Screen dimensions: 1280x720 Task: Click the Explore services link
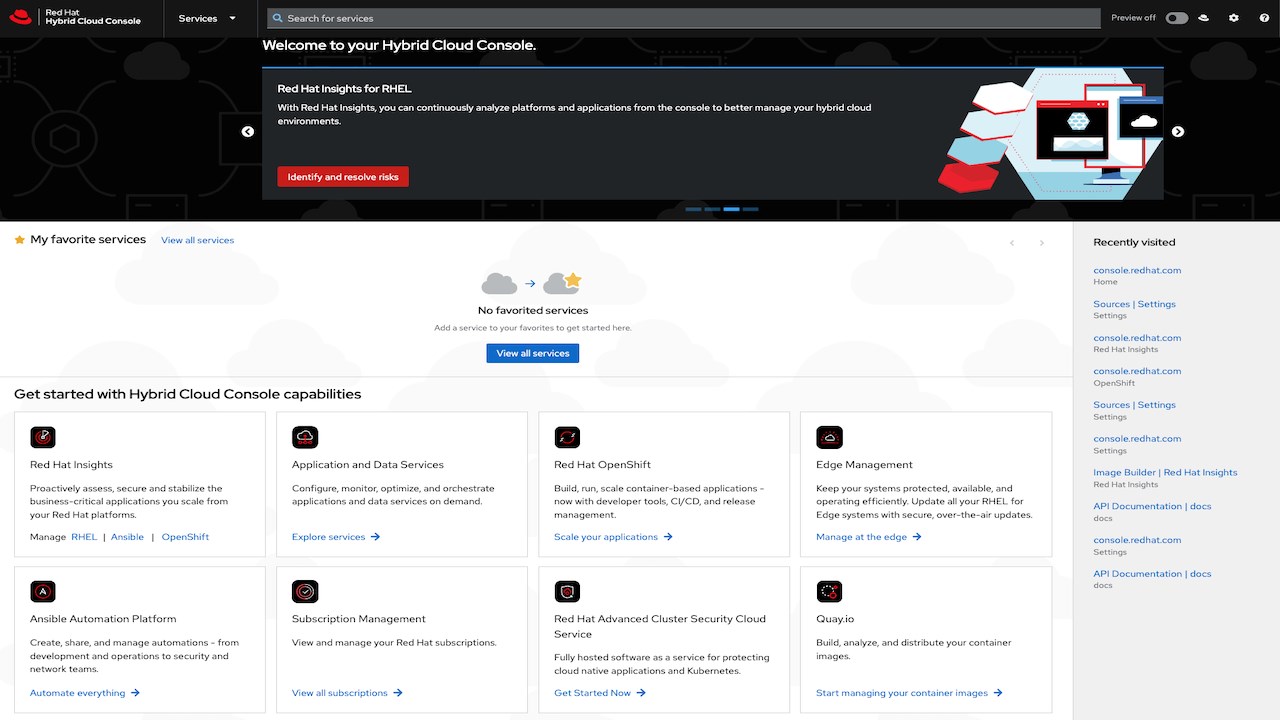tap(336, 537)
